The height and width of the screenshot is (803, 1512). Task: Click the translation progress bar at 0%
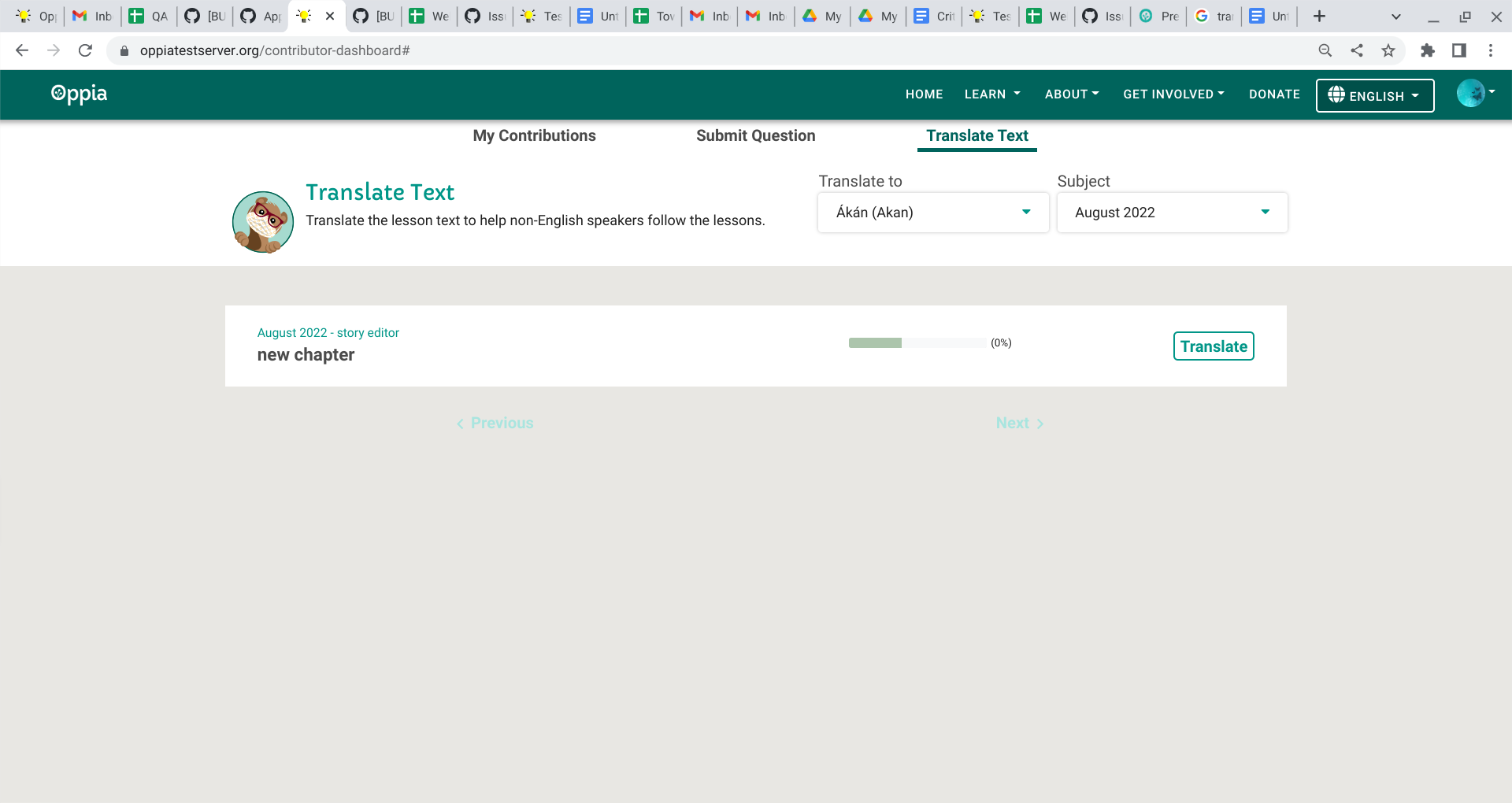[916, 343]
